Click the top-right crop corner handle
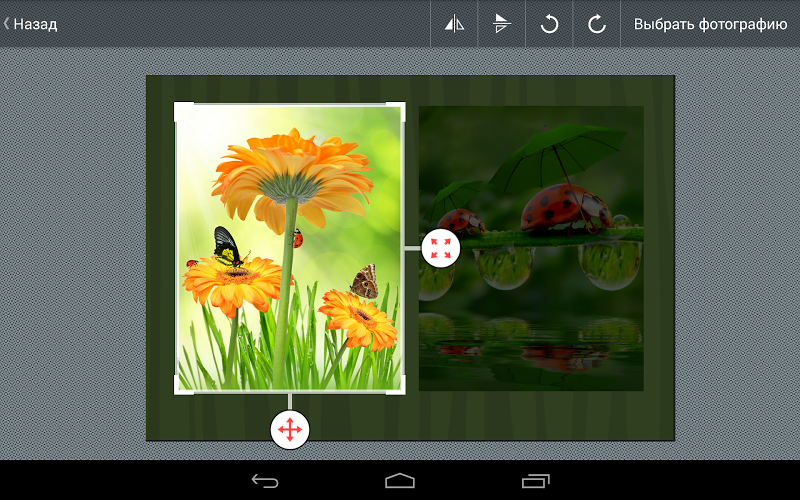The width and height of the screenshot is (800, 500). click(396, 112)
